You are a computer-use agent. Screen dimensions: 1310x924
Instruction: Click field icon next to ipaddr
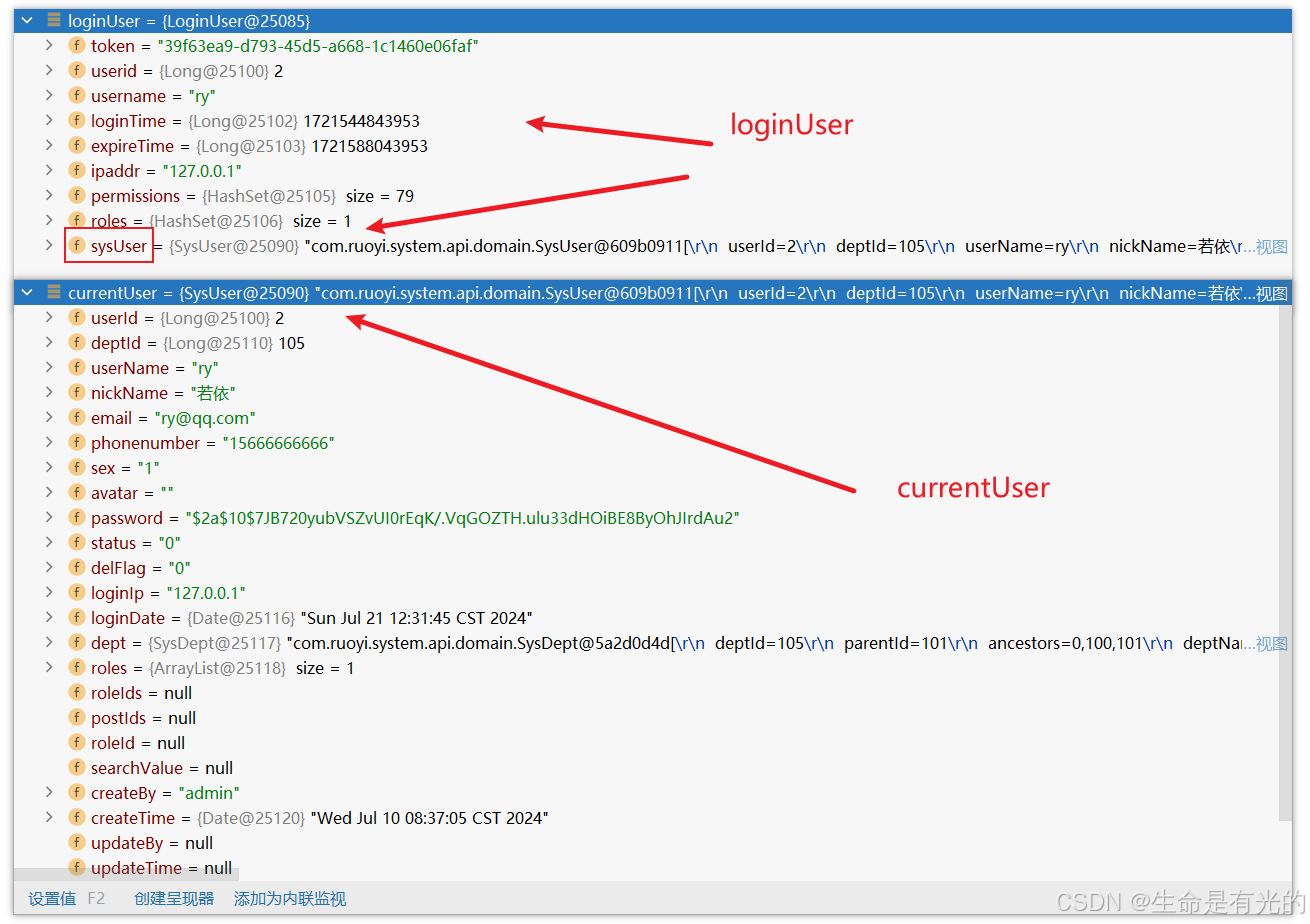click(x=77, y=170)
